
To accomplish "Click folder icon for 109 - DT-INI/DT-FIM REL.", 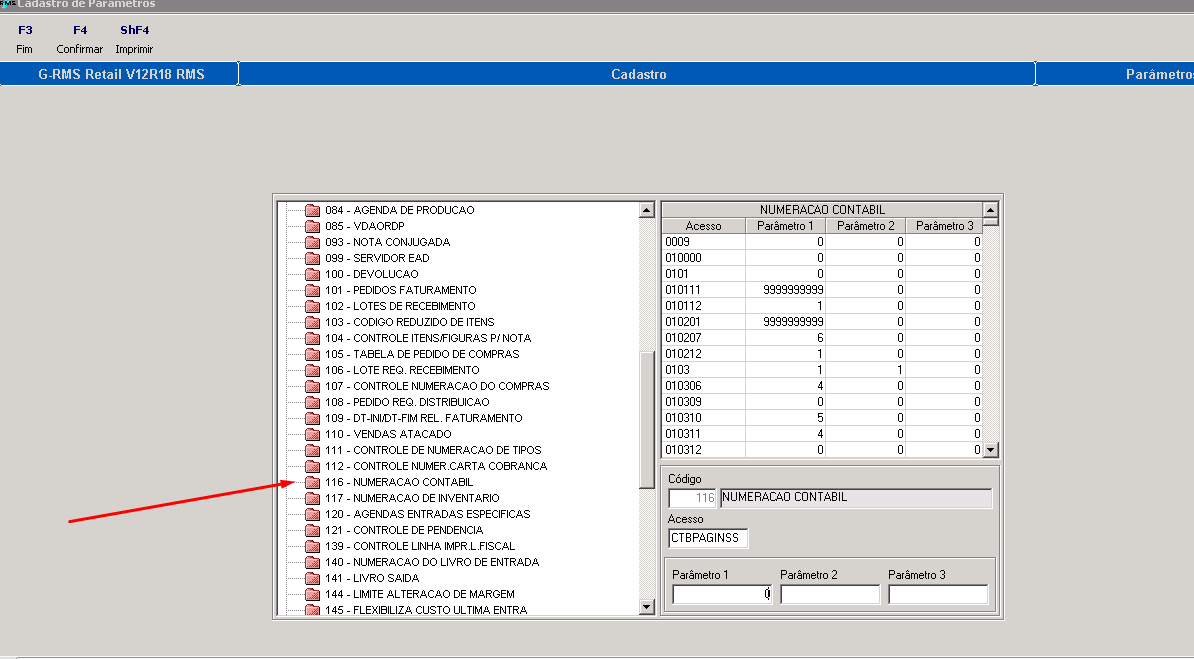I will [x=312, y=418].
